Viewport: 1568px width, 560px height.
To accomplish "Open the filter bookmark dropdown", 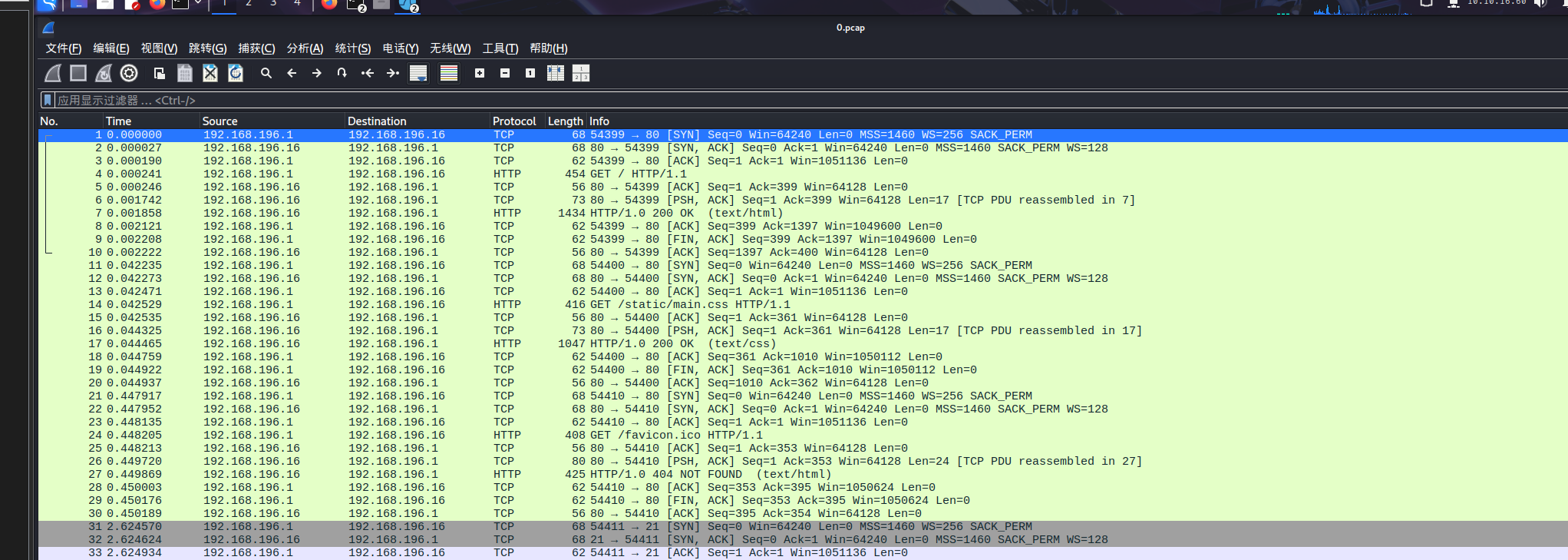I will (x=48, y=100).
